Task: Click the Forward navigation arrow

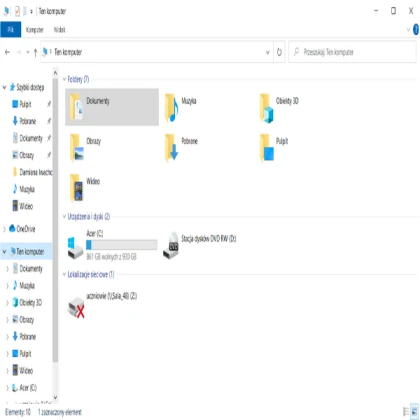Action: pos(19,52)
